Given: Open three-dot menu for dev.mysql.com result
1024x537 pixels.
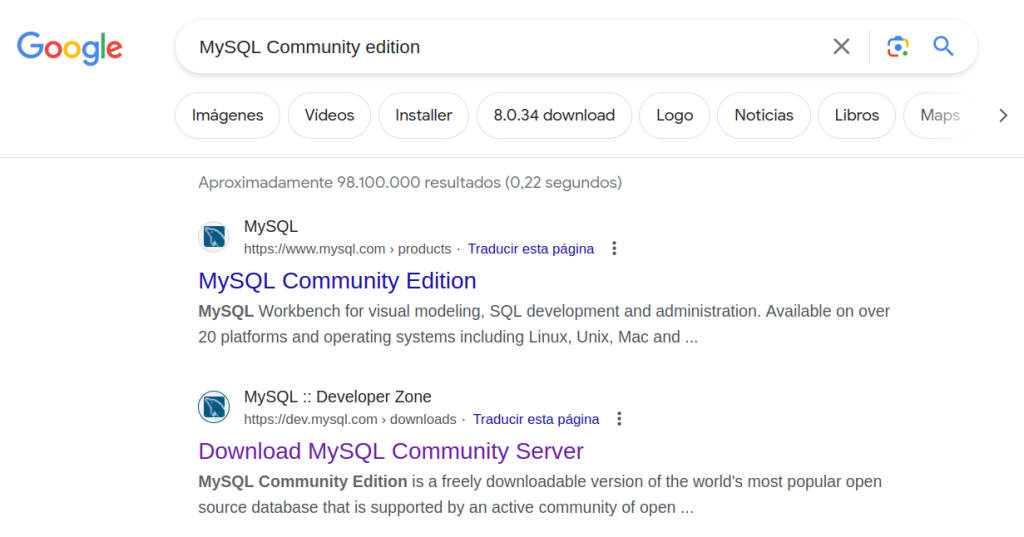Looking at the screenshot, I should 619,419.
